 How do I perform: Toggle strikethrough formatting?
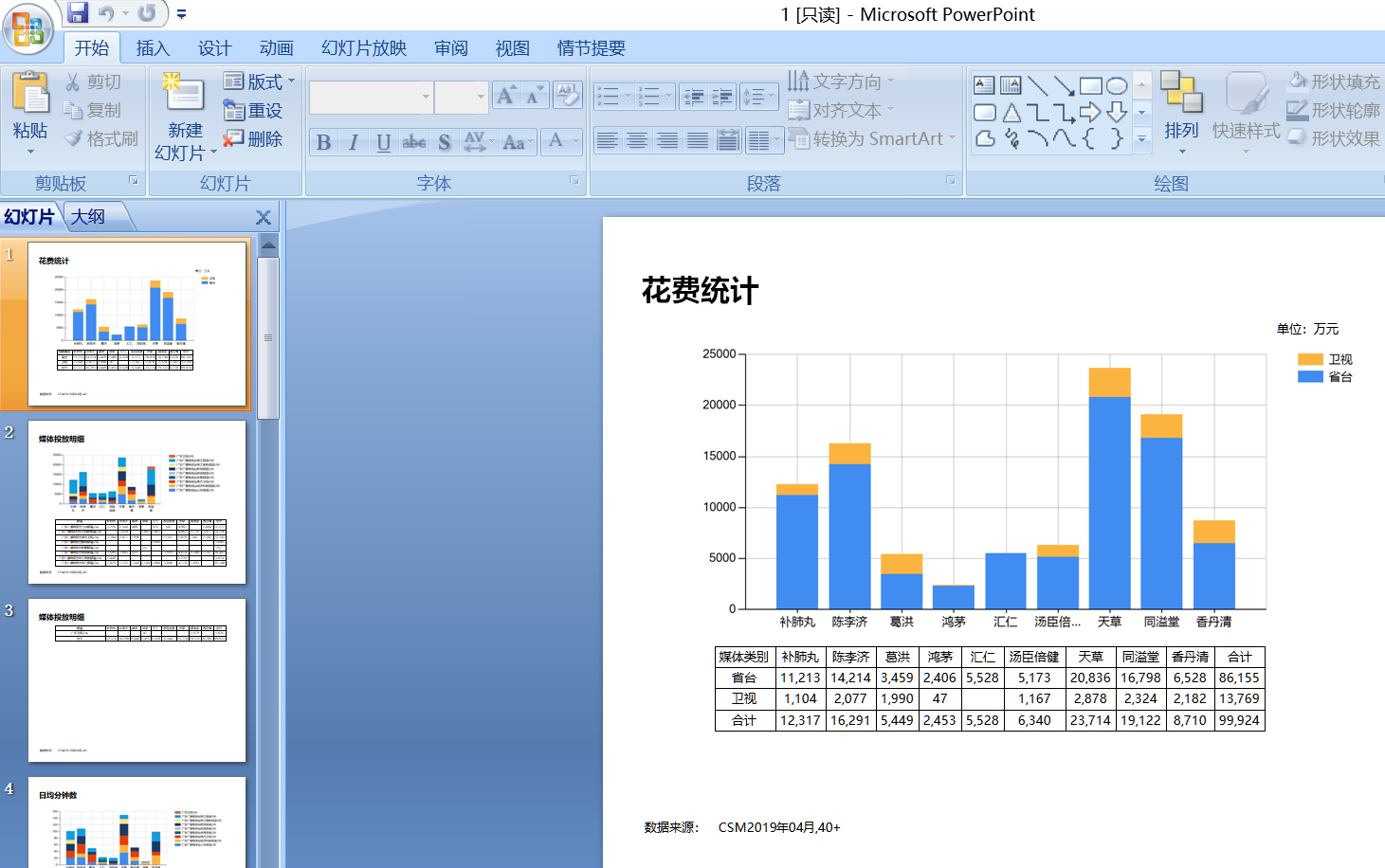tap(414, 142)
